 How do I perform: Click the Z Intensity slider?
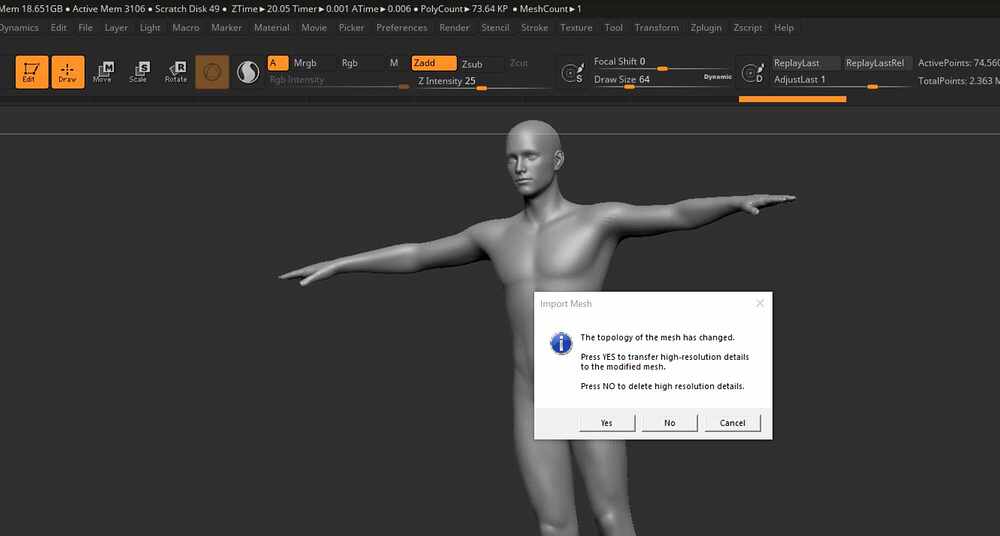[482, 82]
